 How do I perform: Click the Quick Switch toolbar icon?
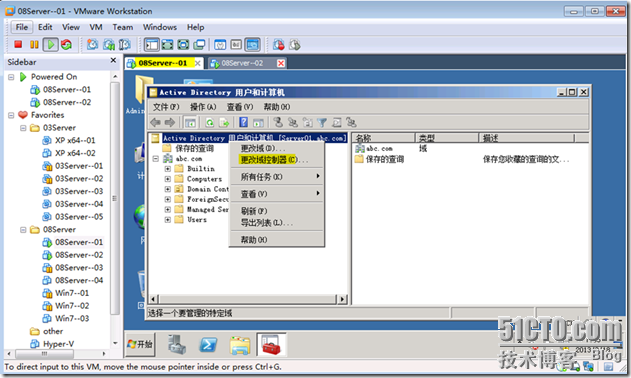click(184, 45)
